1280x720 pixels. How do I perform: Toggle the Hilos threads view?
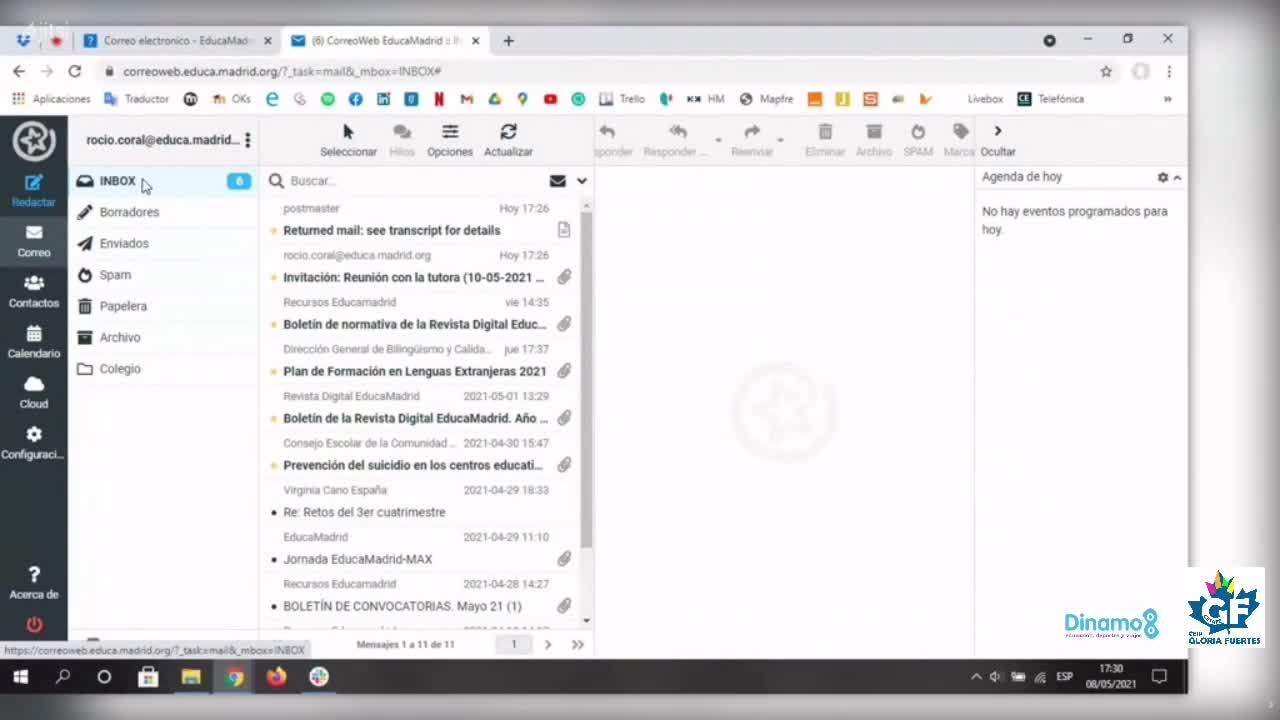(x=402, y=140)
